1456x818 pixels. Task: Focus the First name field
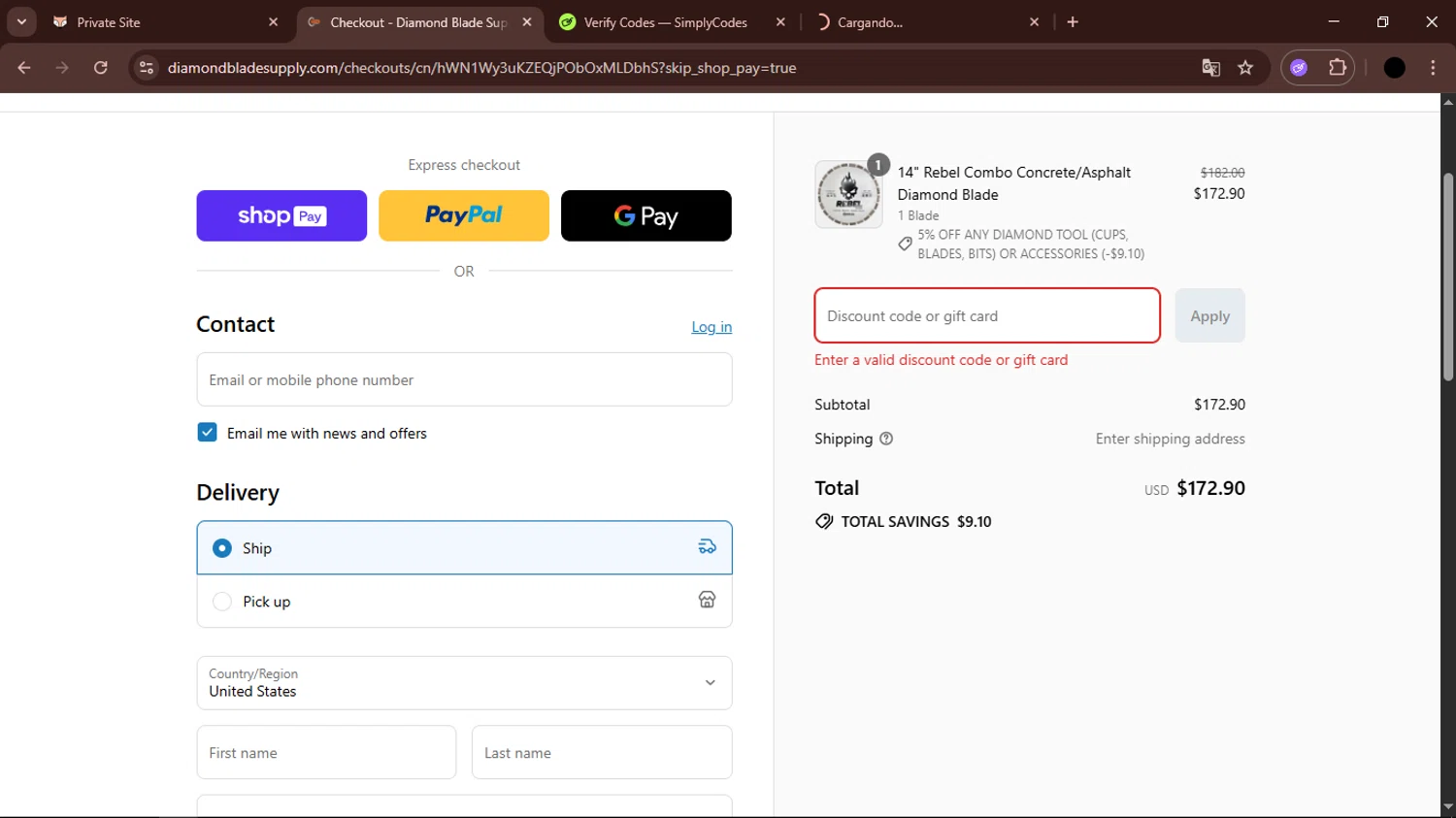(x=326, y=752)
